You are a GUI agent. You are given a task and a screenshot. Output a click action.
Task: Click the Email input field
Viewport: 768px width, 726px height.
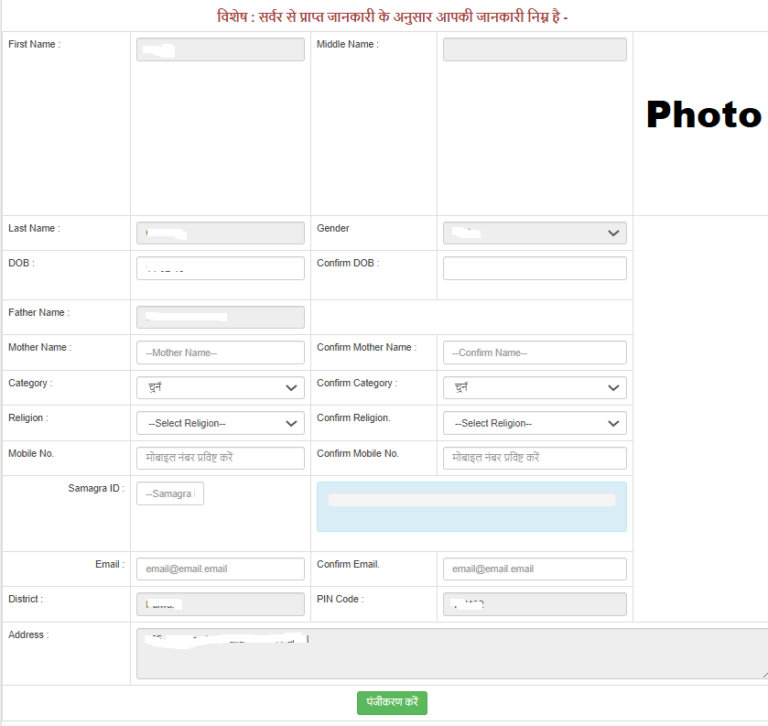[220, 569]
